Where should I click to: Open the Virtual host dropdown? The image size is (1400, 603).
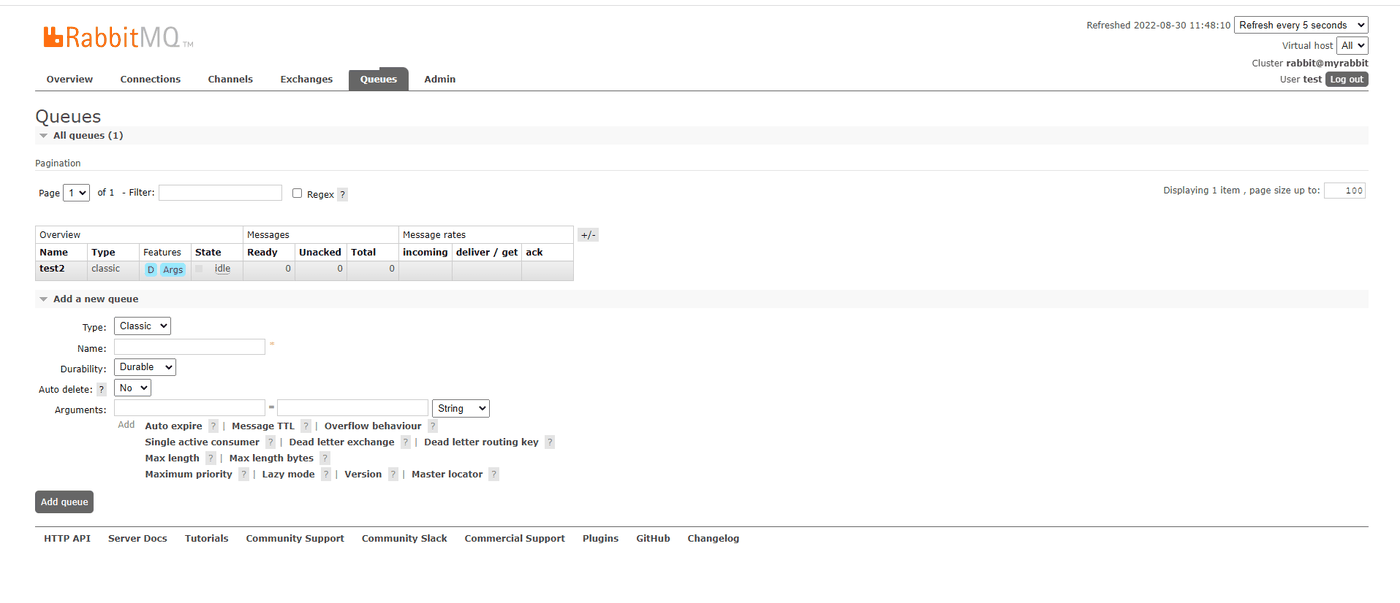click(x=1352, y=46)
